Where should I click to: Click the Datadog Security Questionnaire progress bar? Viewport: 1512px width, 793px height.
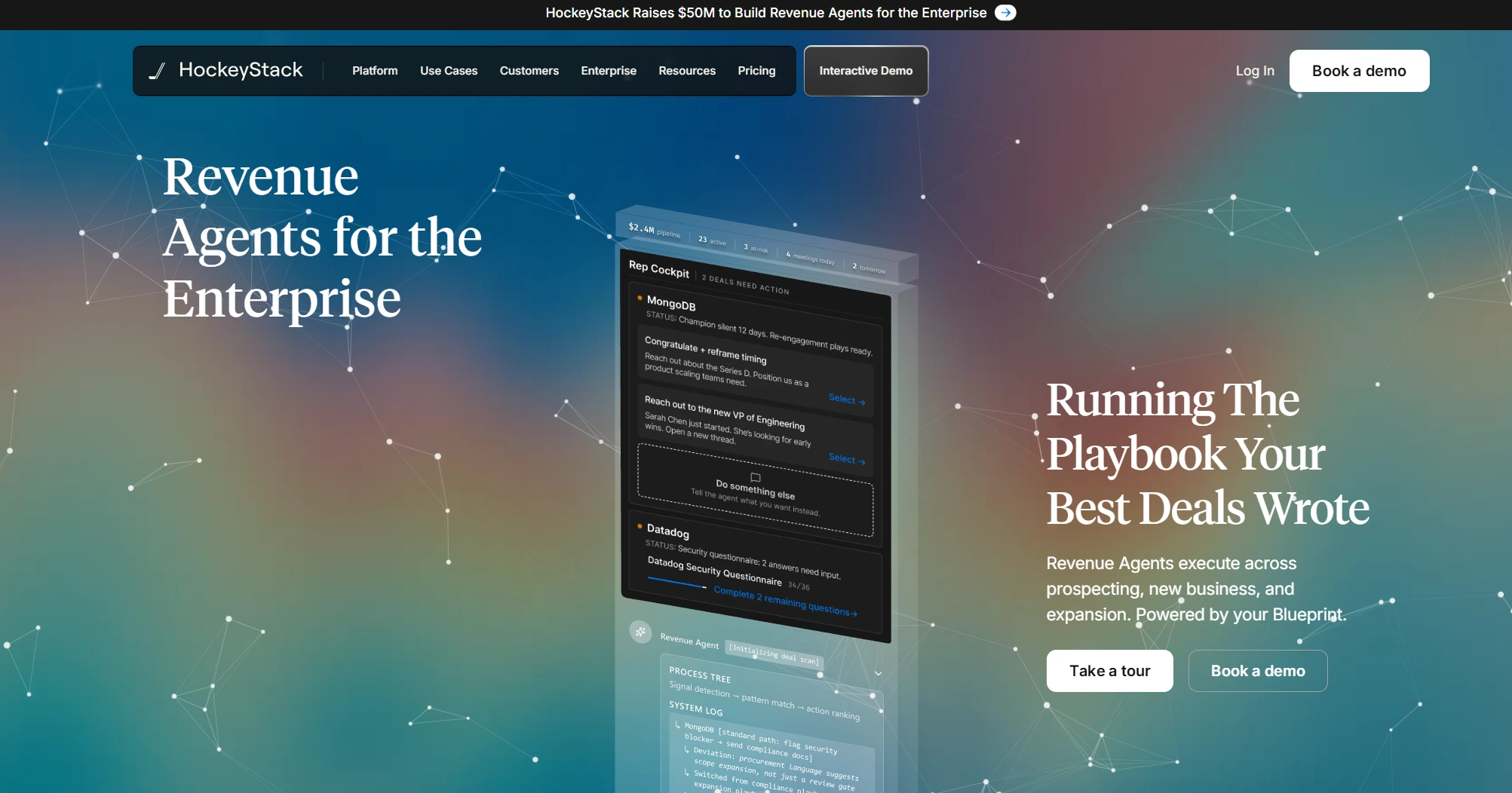click(x=676, y=583)
